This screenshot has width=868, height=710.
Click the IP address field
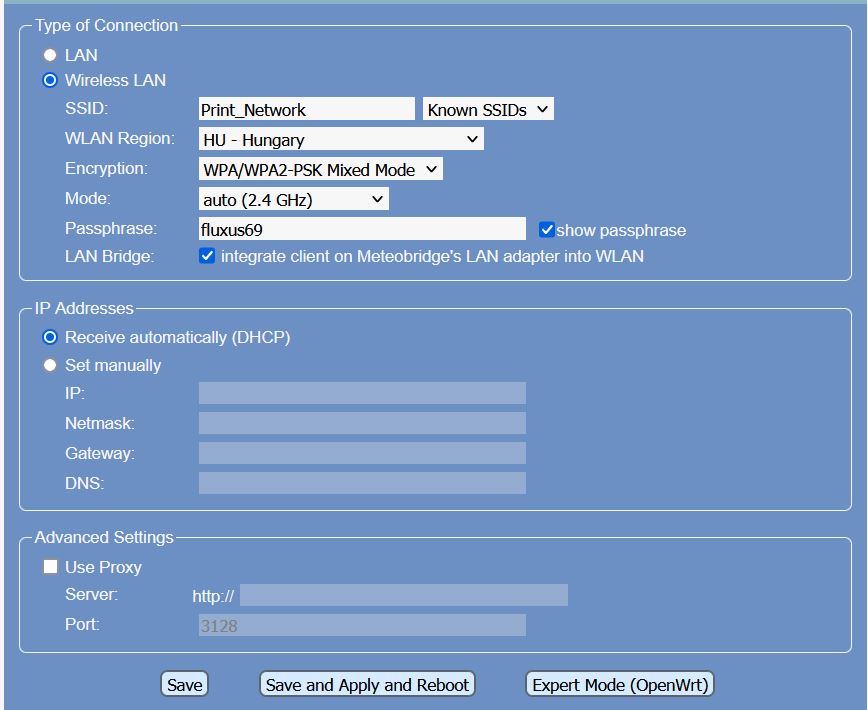[x=362, y=393]
